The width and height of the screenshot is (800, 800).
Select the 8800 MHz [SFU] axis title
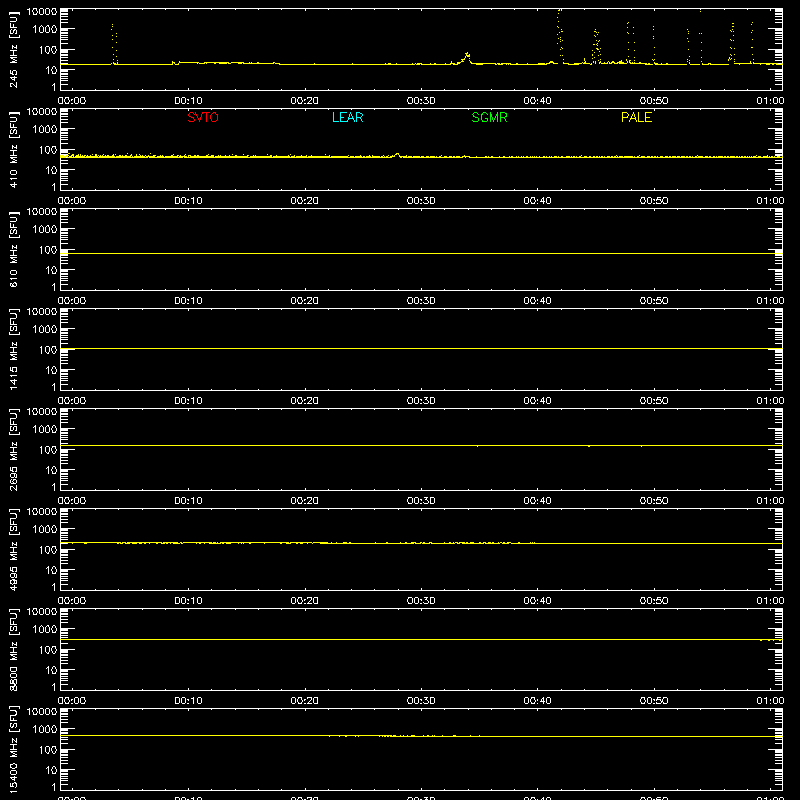(14, 649)
